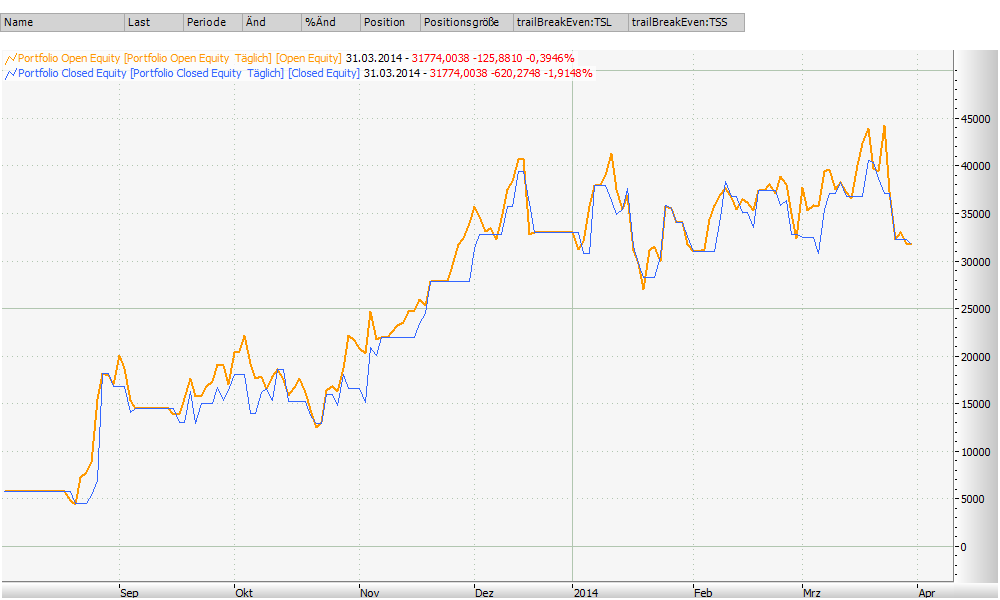The height and width of the screenshot is (600, 1000).
Task: Click the Position column header
Action: [x=390, y=22]
